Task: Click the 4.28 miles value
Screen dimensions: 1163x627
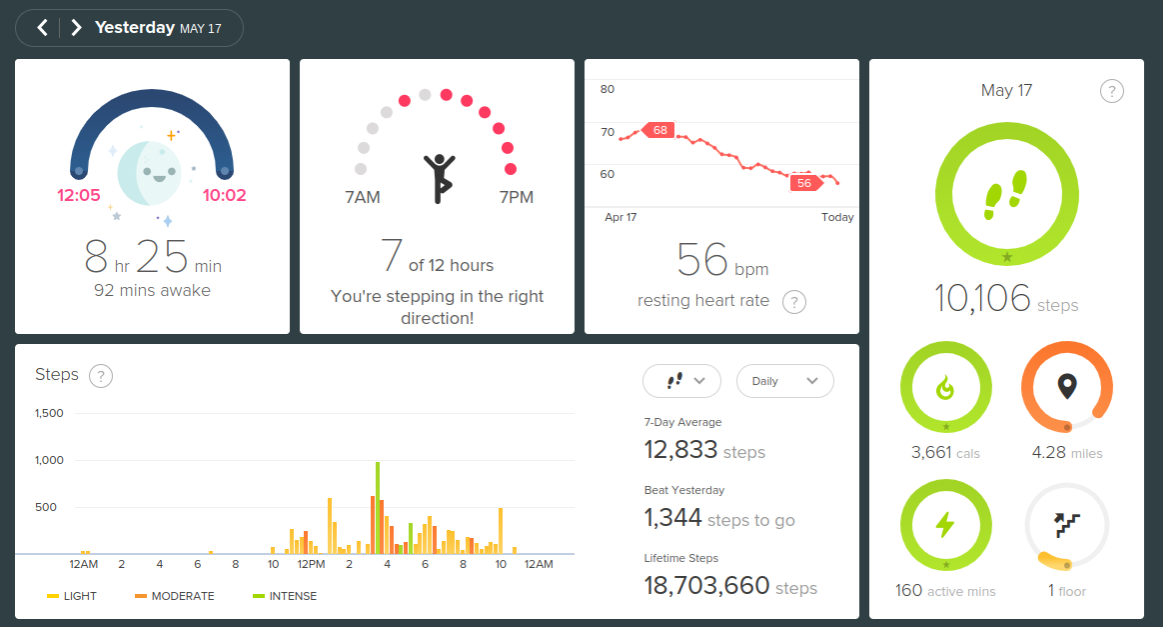Action: pos(1067,453)
